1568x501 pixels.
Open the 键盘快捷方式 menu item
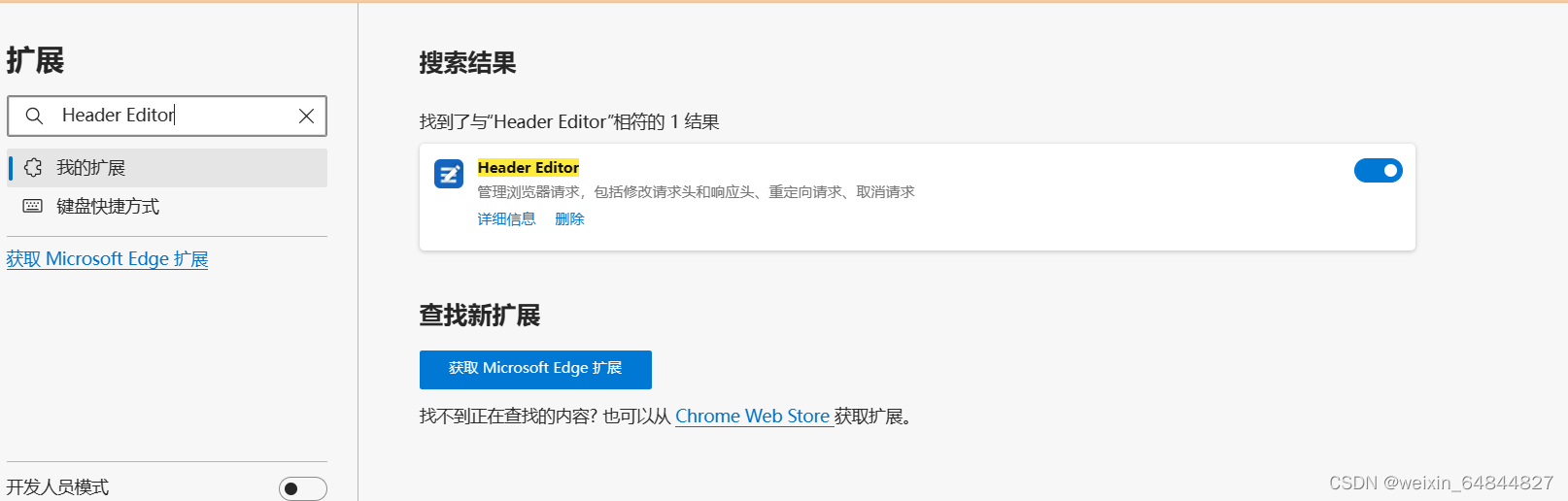click(x=167, y=206)
